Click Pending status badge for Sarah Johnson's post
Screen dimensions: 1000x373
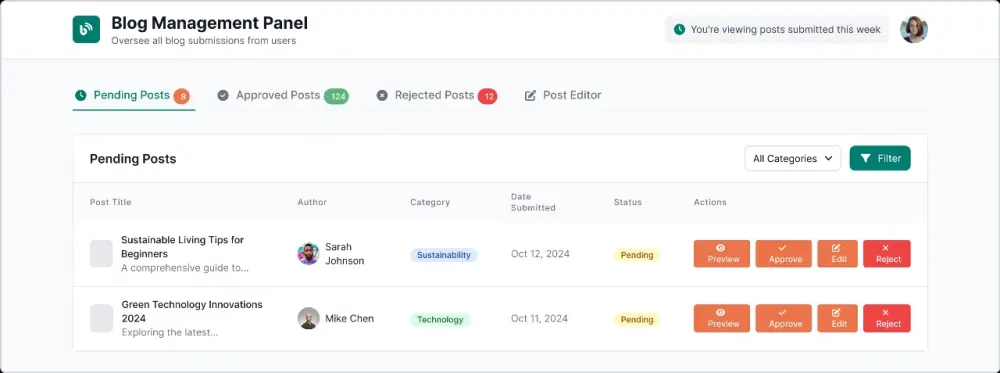(x=636, y=255)
